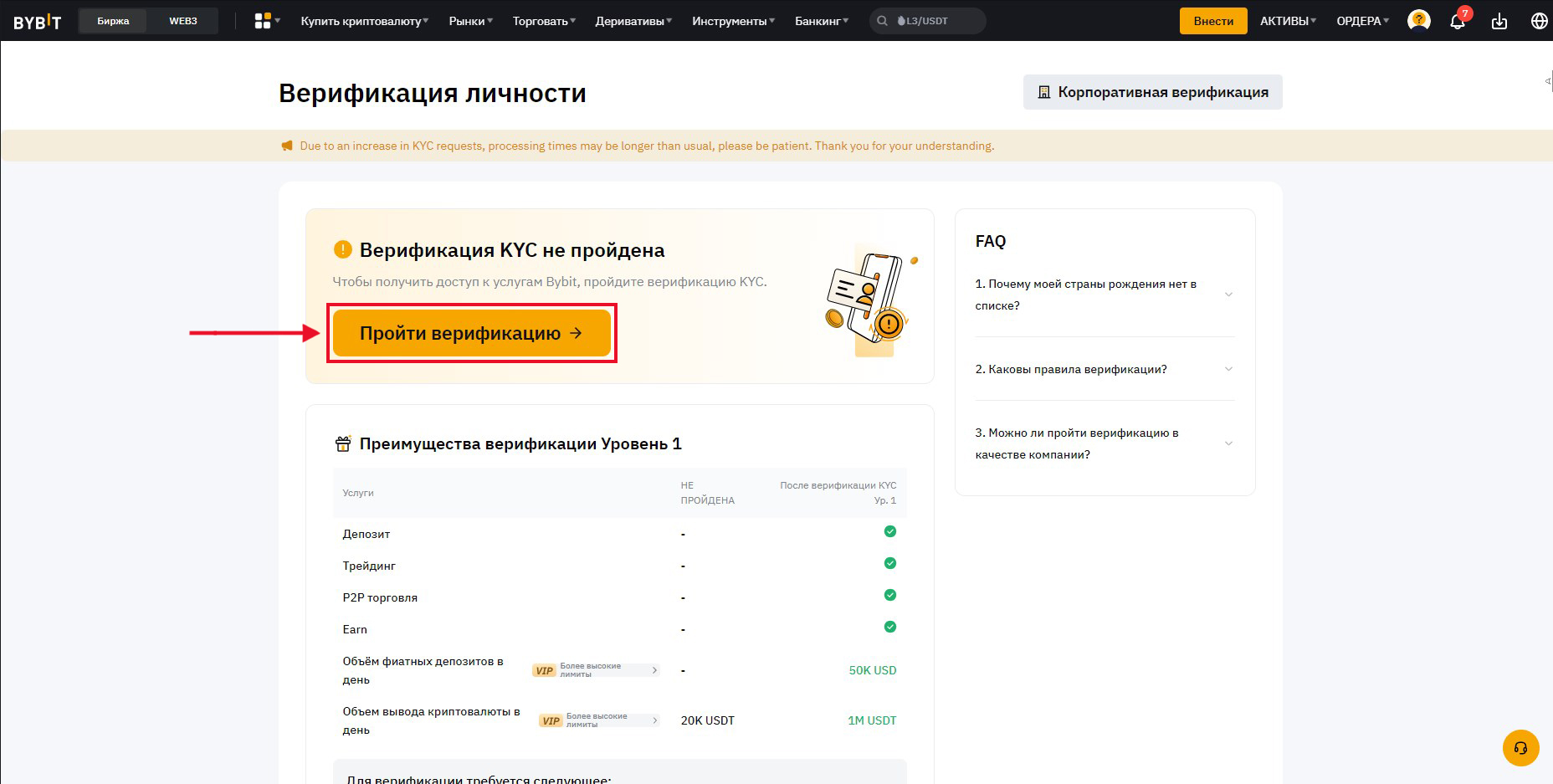The height and width of the screenshot is (784, 1553).
Task: Click the green checkmark in Earn row
Action: [x=890, y=627]
